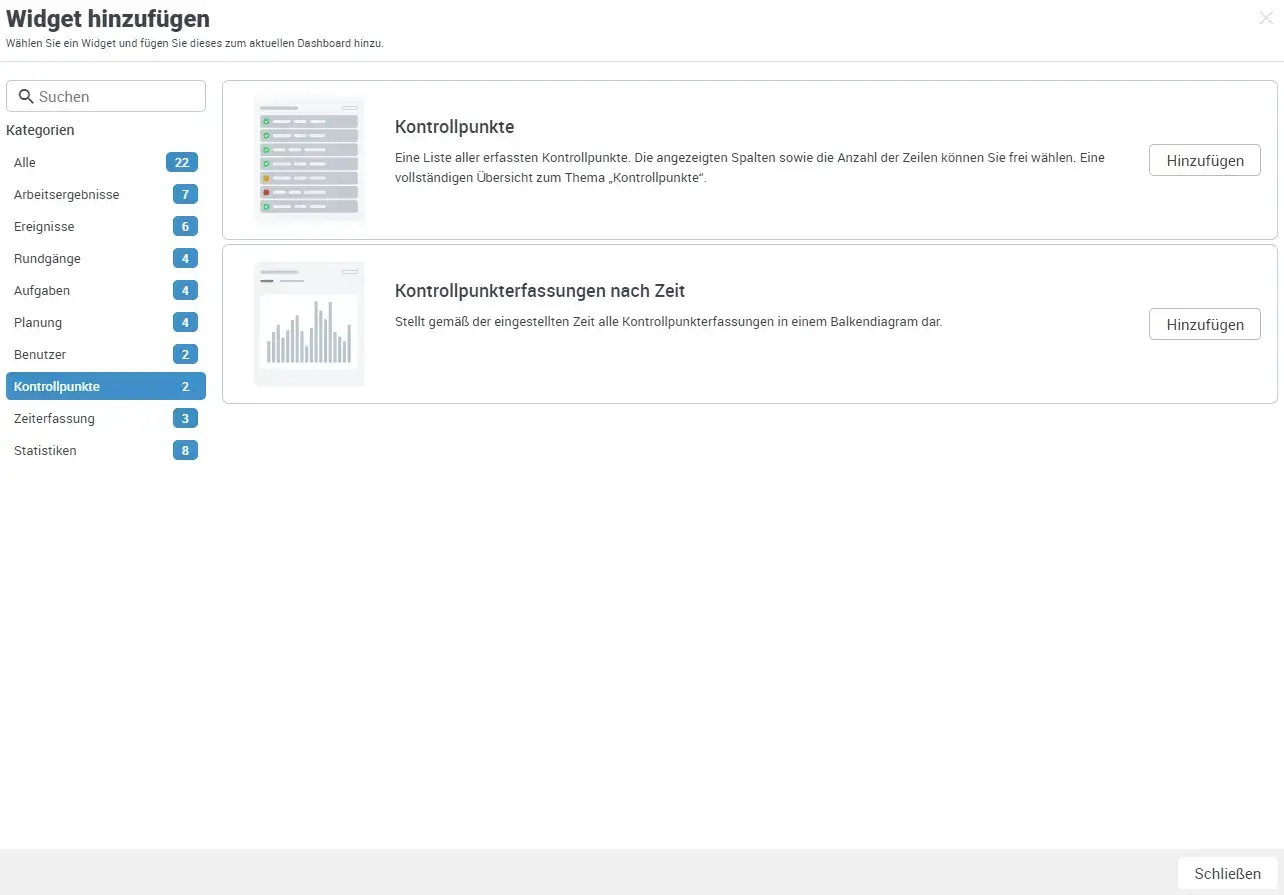Screen dimensions: 1284x895
Task: Add the Kontrollpunkterfassungen nach Zeit widget
Action: click(1204, 324)
